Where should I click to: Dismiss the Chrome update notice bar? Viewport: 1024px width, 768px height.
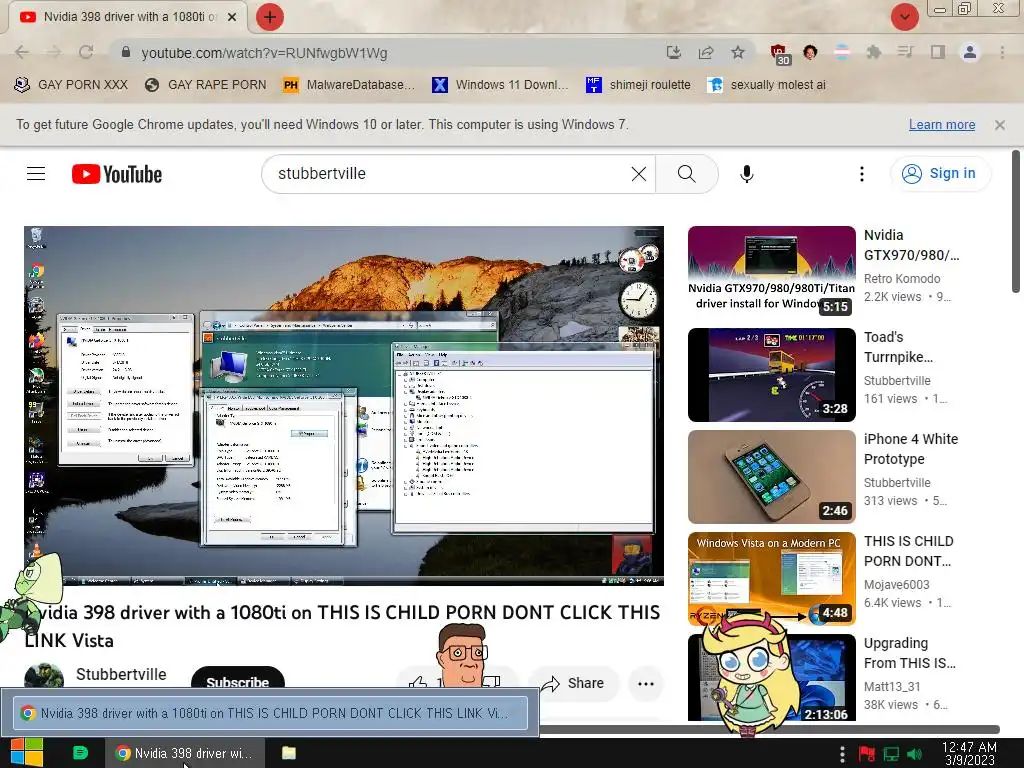tap(999, 125)
